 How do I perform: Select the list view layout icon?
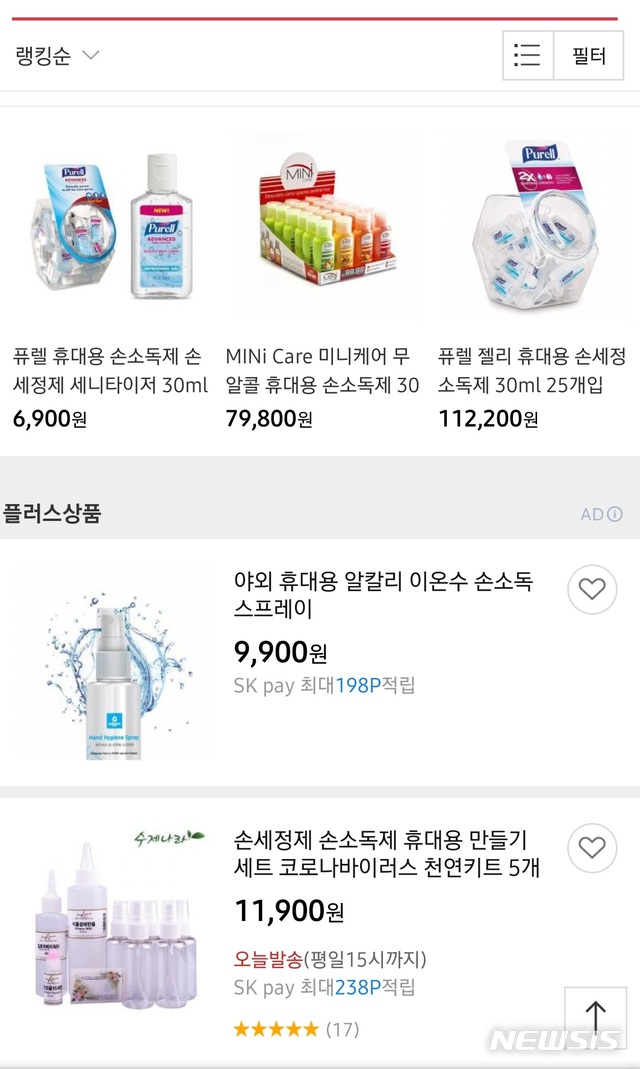click(x=528, y=55)
